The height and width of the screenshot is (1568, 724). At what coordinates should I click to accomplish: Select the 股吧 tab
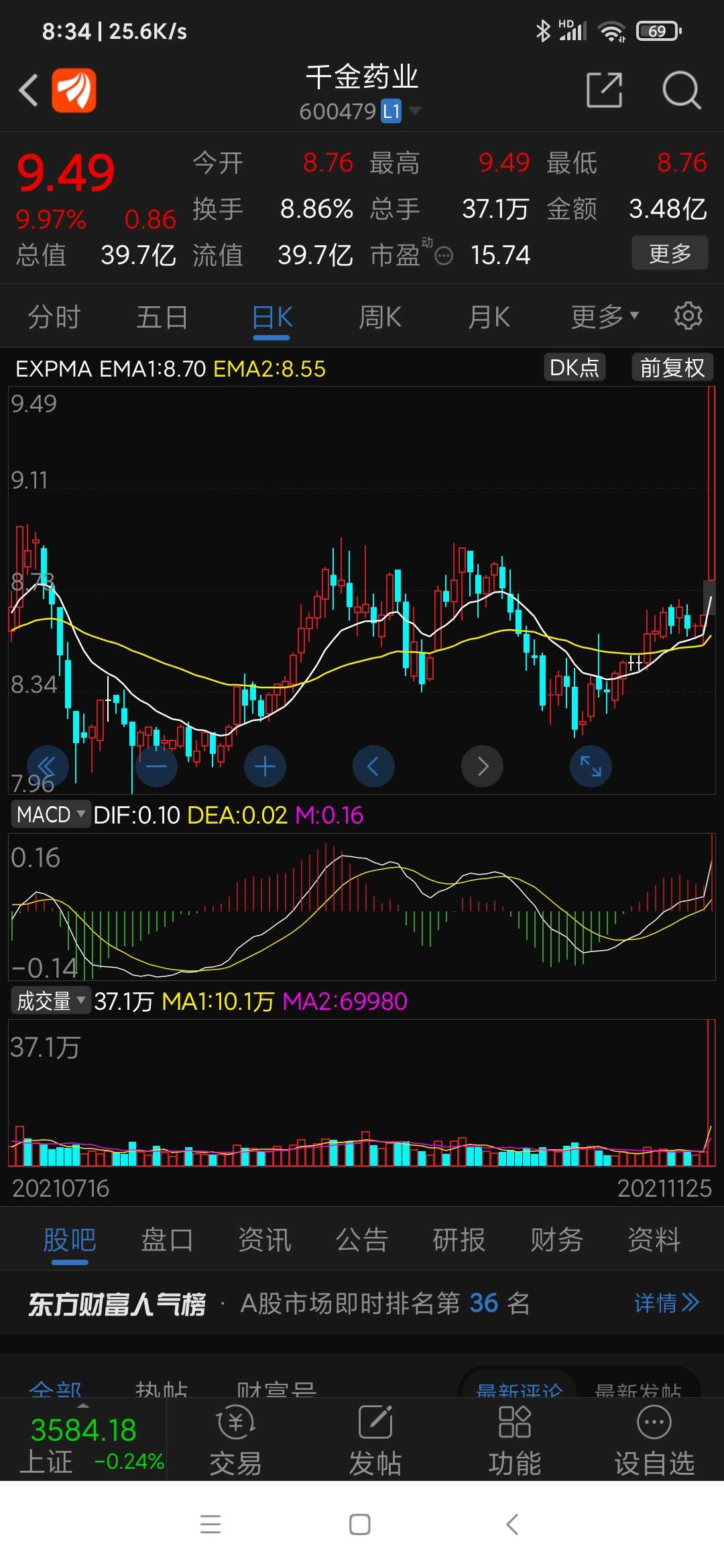(x=70, y=1240)
